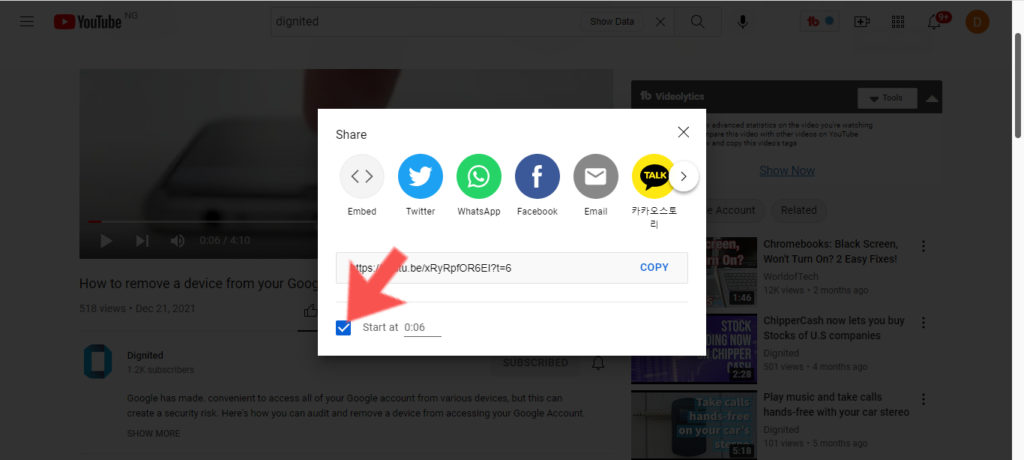This screenshot has width=1024, height=460.
Task: Select the Related filter chip
Action: click(x=798, y=210)
